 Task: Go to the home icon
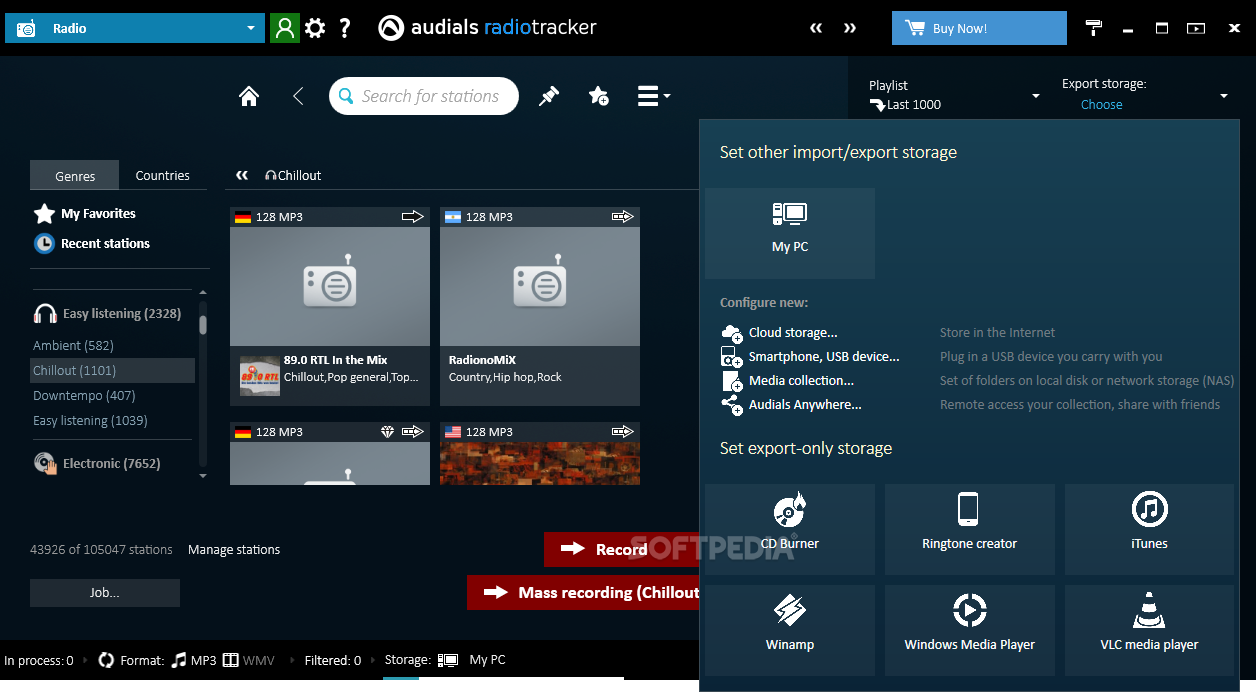pos(249,96)
